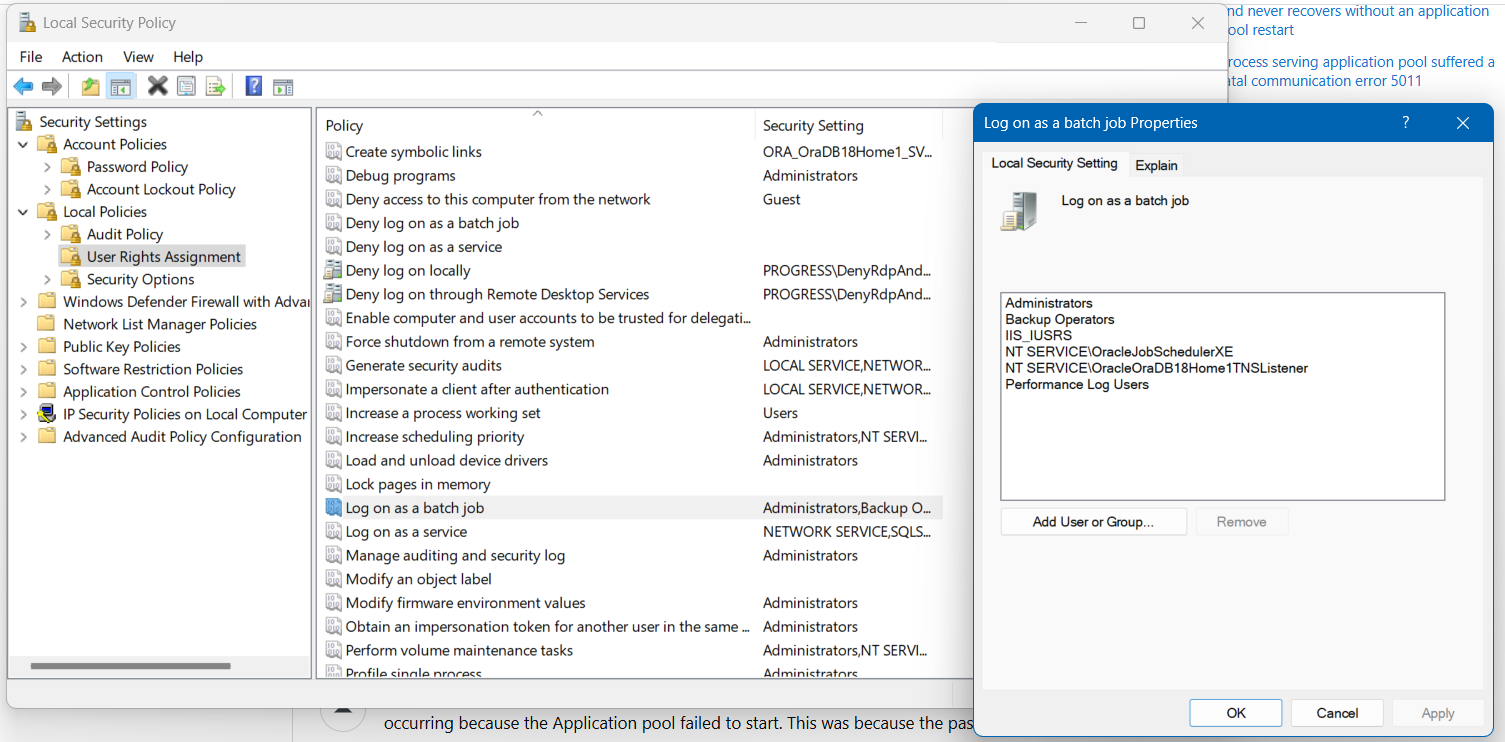
Task: Click the Back navigation arrow icon
Action: [22, 86]
